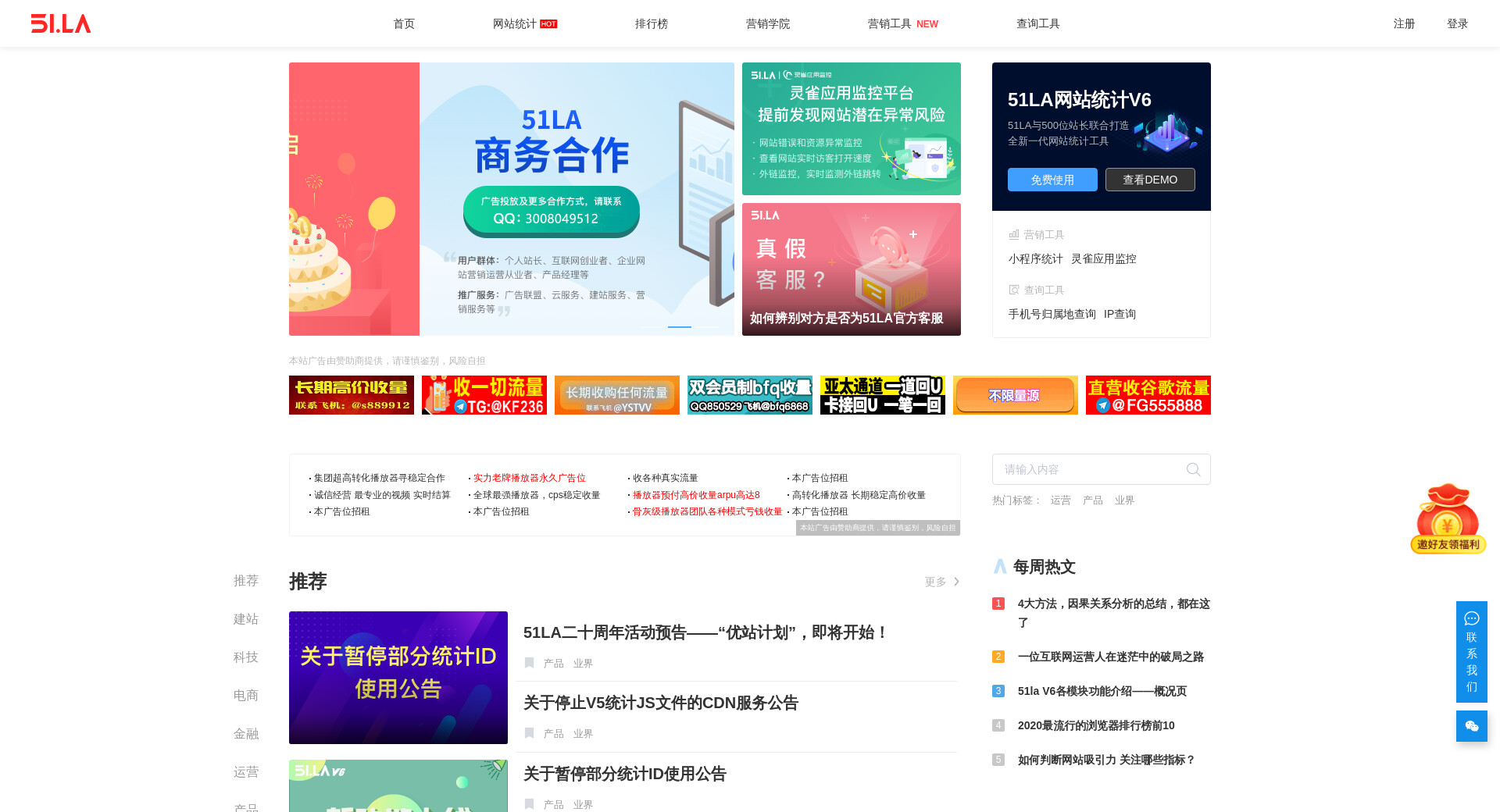Screen dimensions: 1500x812
Task: Go to 排行榜 in top navigation
Action: click(651, 23)
